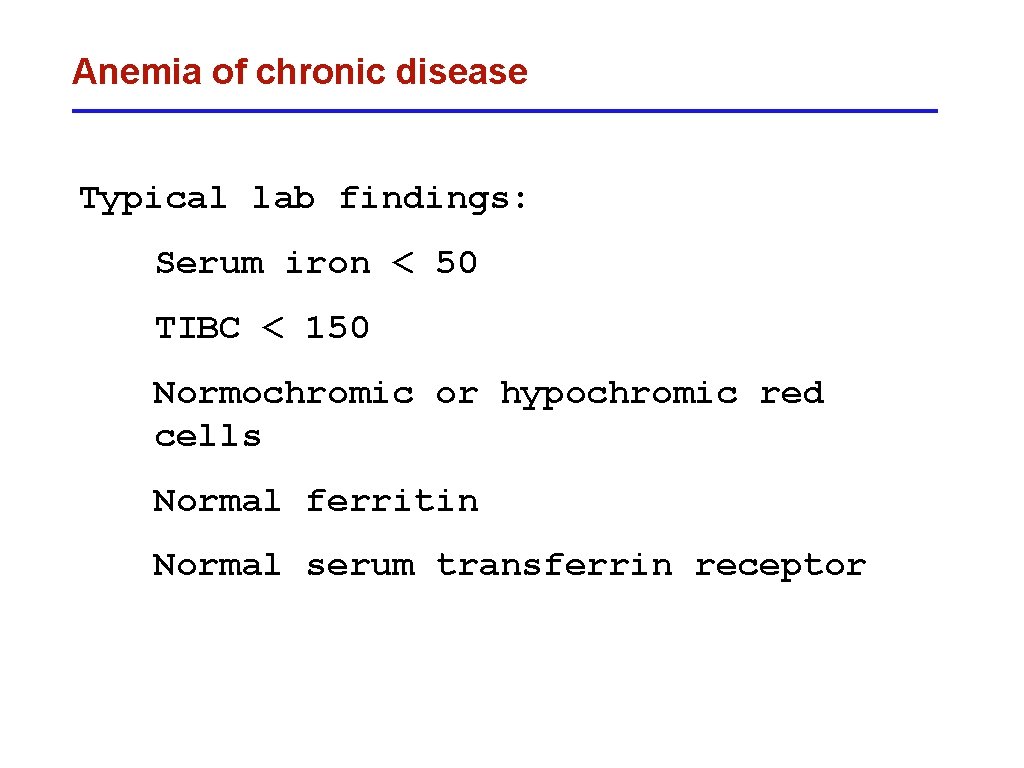Click the word 'findings:' in the heading
Screen dimensions: 1024x768
(433, 199)
